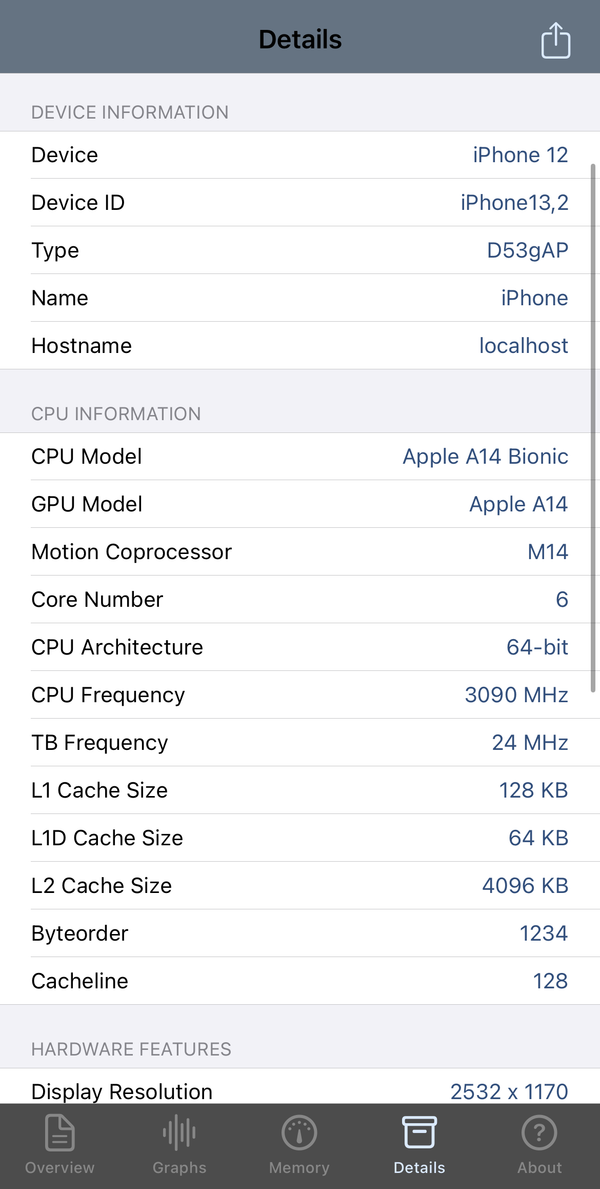Tap the 4096 KB value
600x1189 pixels.
(x=525, y=886)
